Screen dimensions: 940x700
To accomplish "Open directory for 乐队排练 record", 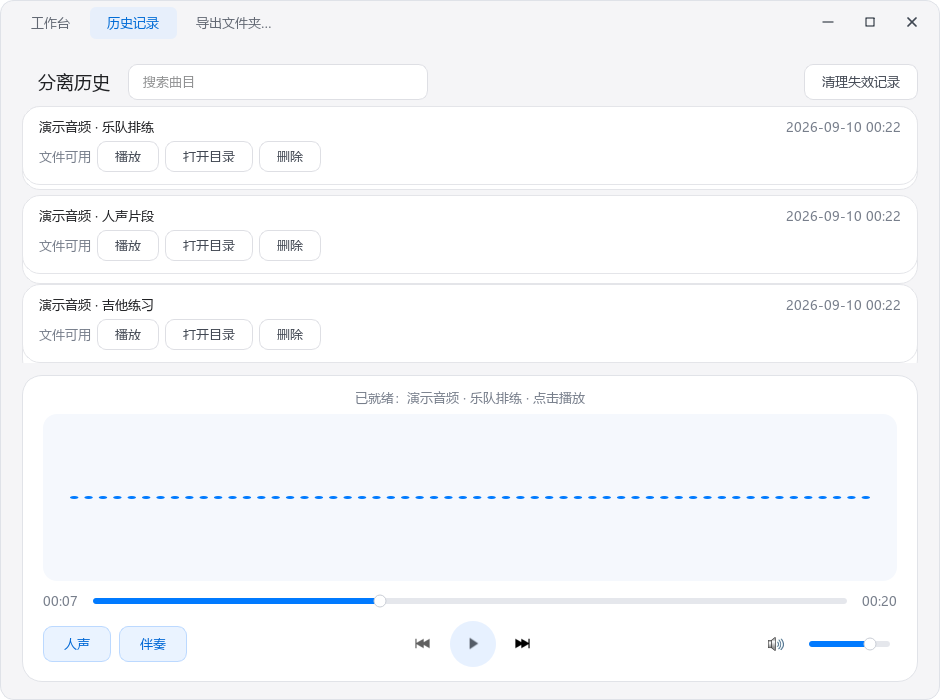I will click(x=209, y=156).
